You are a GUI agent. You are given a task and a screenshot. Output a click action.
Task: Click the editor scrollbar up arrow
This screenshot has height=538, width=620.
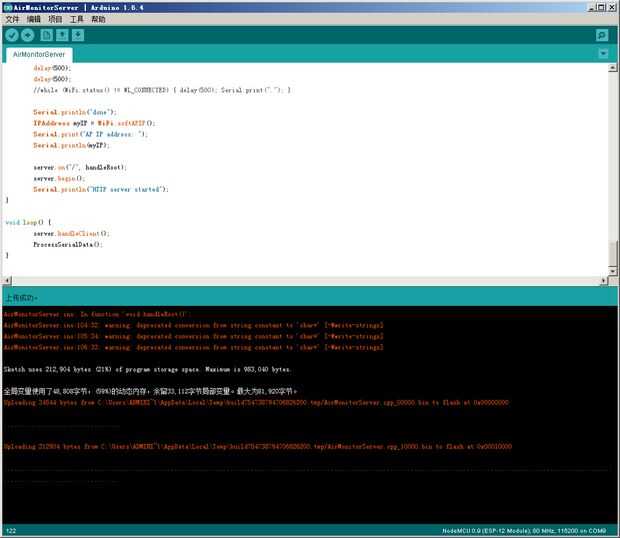pyautogui.click(x=614, y=69)
